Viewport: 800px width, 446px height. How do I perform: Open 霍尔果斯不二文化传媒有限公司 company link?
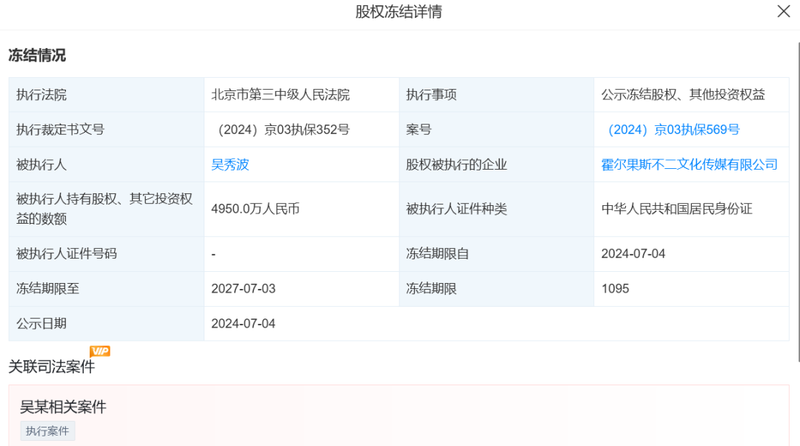pos(689,165)
